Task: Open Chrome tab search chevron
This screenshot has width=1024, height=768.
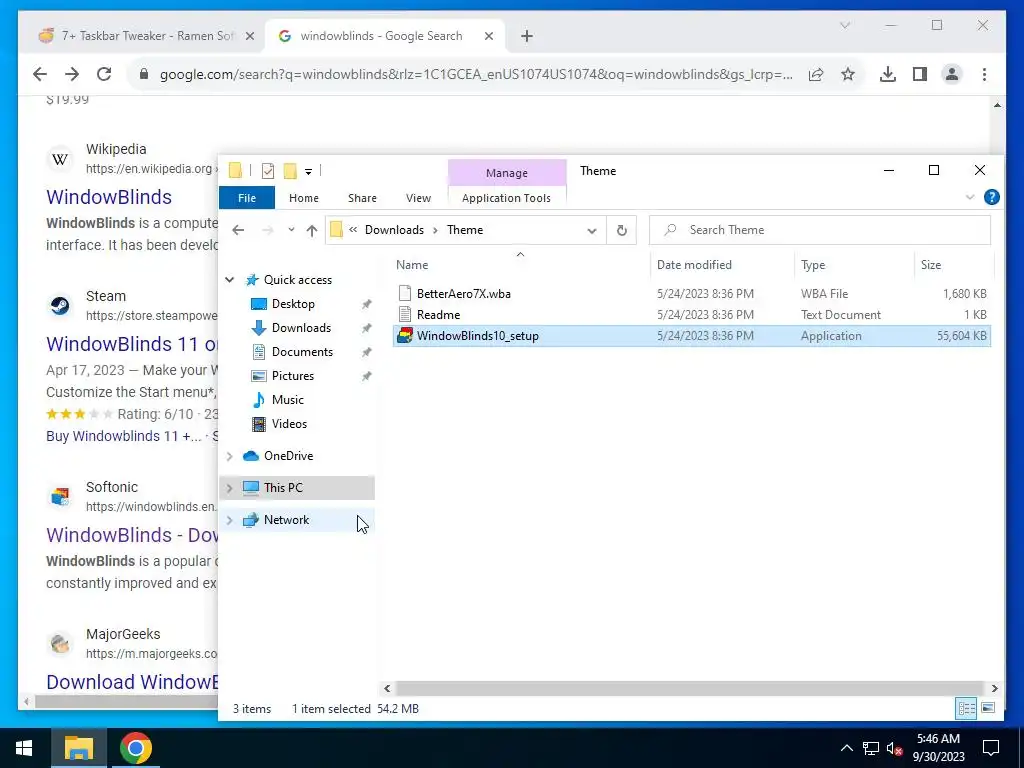Action: click(844, 25)
